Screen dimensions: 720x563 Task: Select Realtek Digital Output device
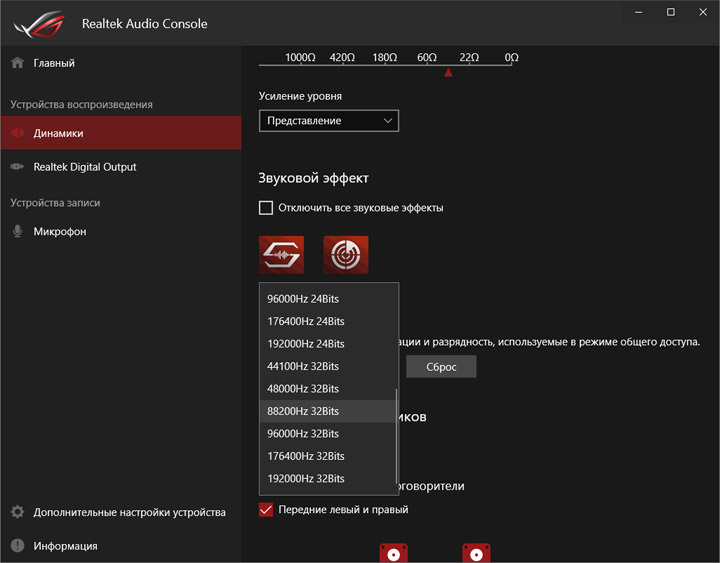(121, 167)
